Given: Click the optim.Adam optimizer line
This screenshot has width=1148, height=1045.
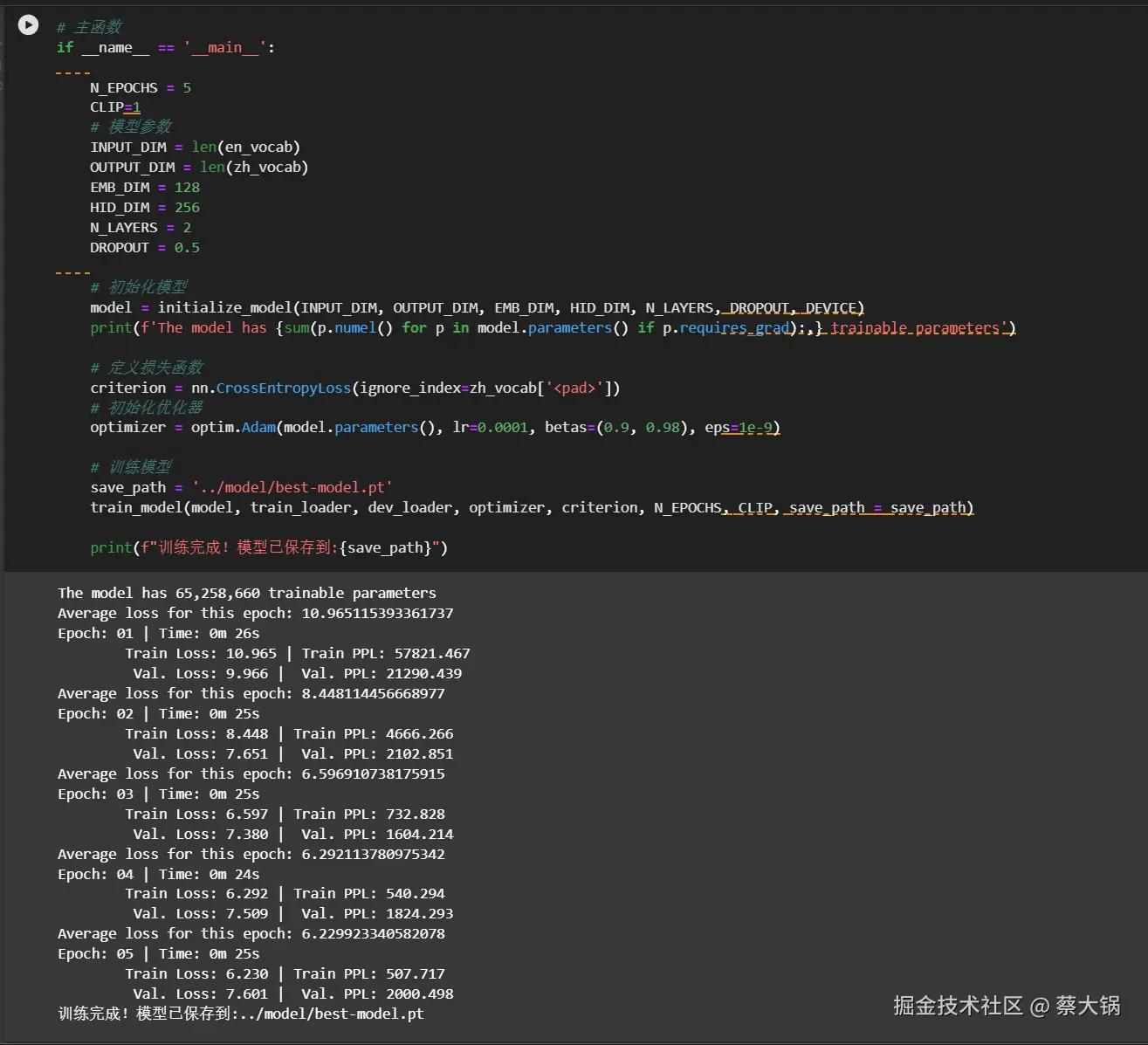Looking at the screenshot, I should [x=436, y=428].
